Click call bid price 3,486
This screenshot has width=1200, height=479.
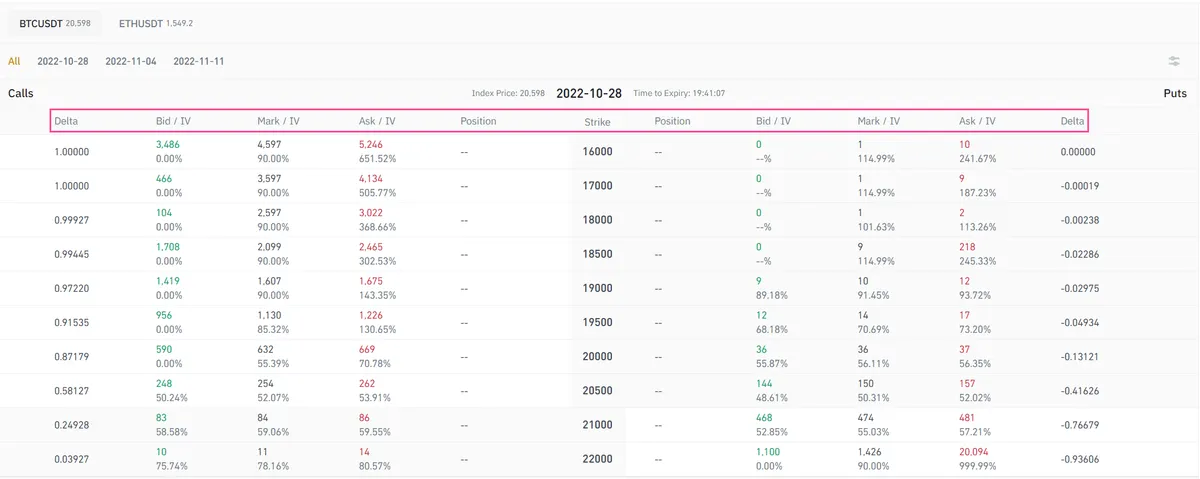(x=168, y=145)
